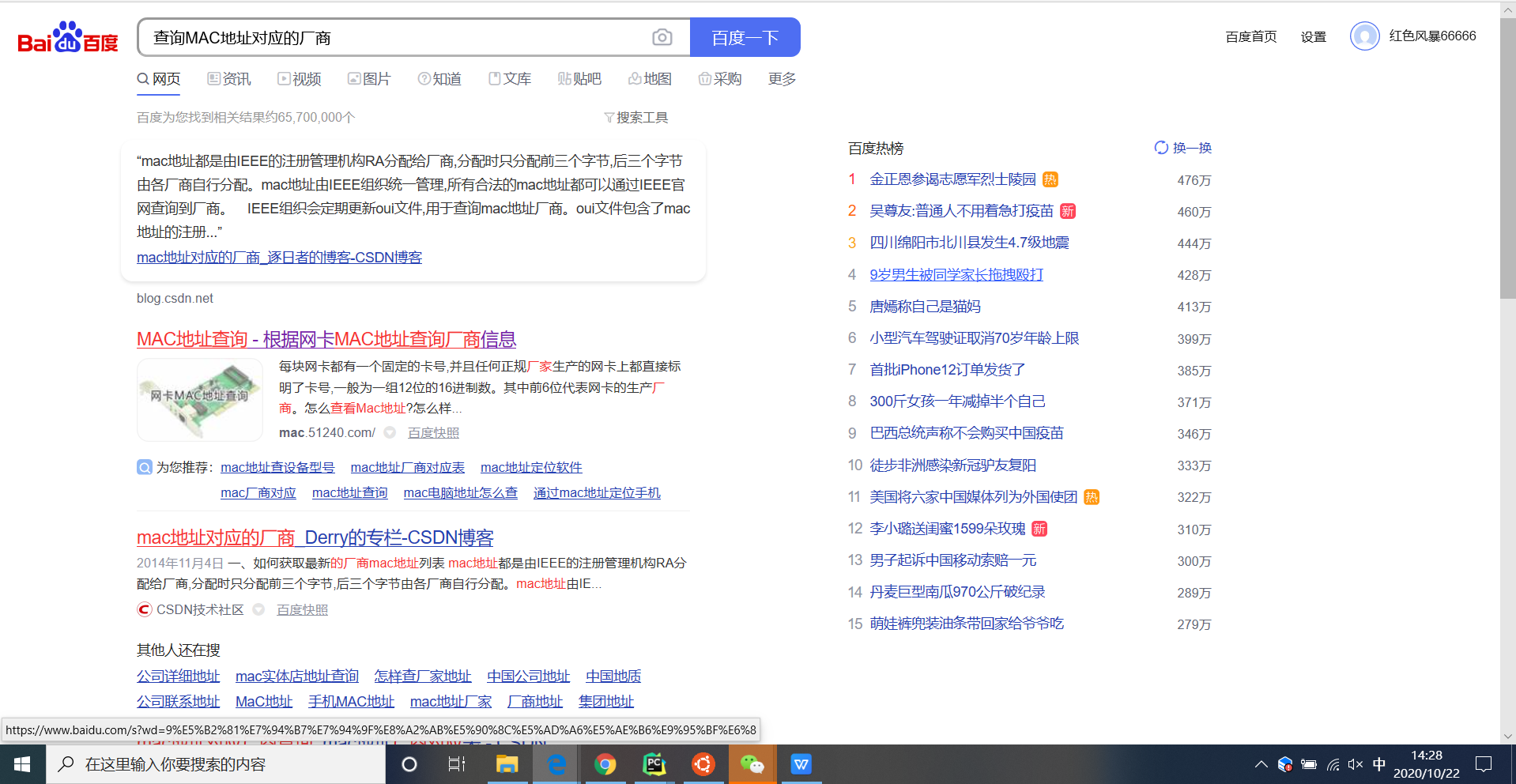
Task: Click the user avatar icon
Action: [1365, 36]
